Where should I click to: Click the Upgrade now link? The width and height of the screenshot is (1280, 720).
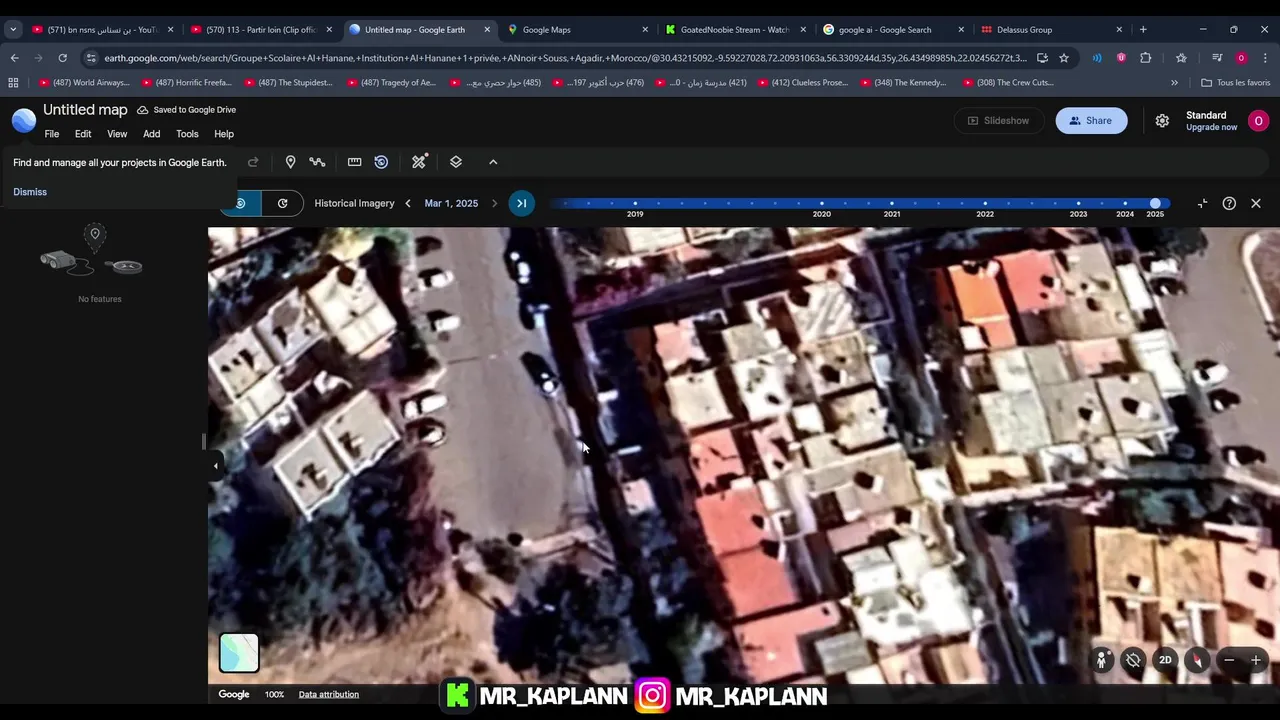(1211, 127)
